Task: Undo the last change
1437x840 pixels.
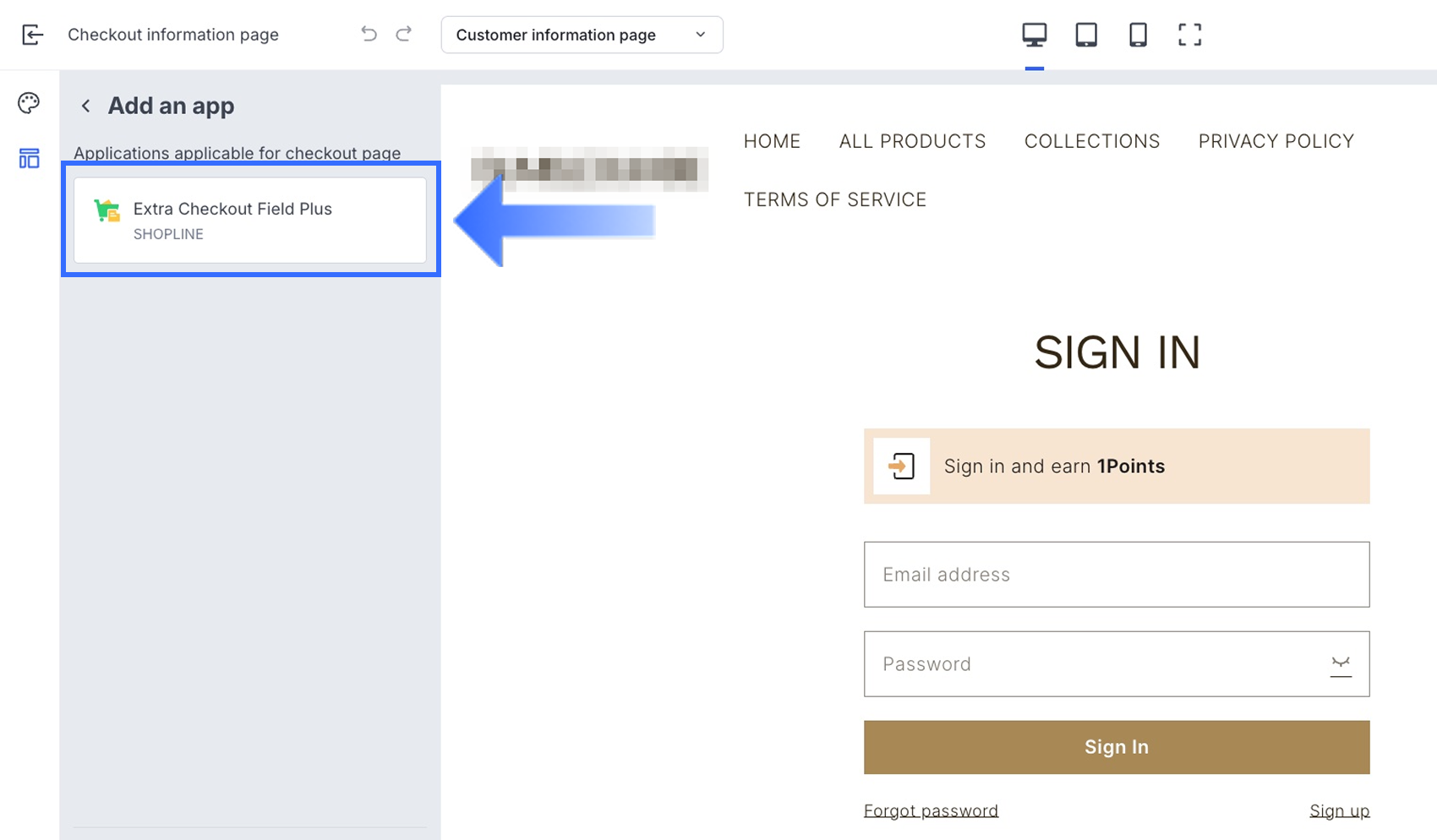Action: (369, 34)
